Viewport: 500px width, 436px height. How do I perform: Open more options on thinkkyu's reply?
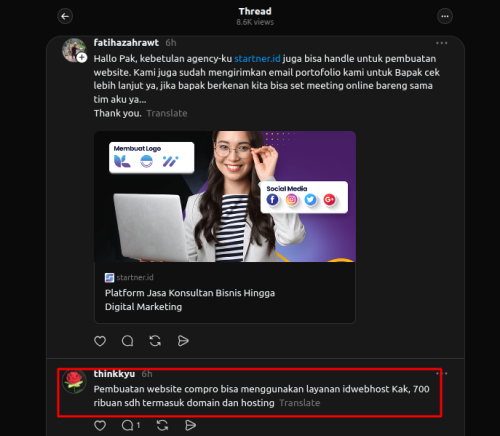click(442, 373)
